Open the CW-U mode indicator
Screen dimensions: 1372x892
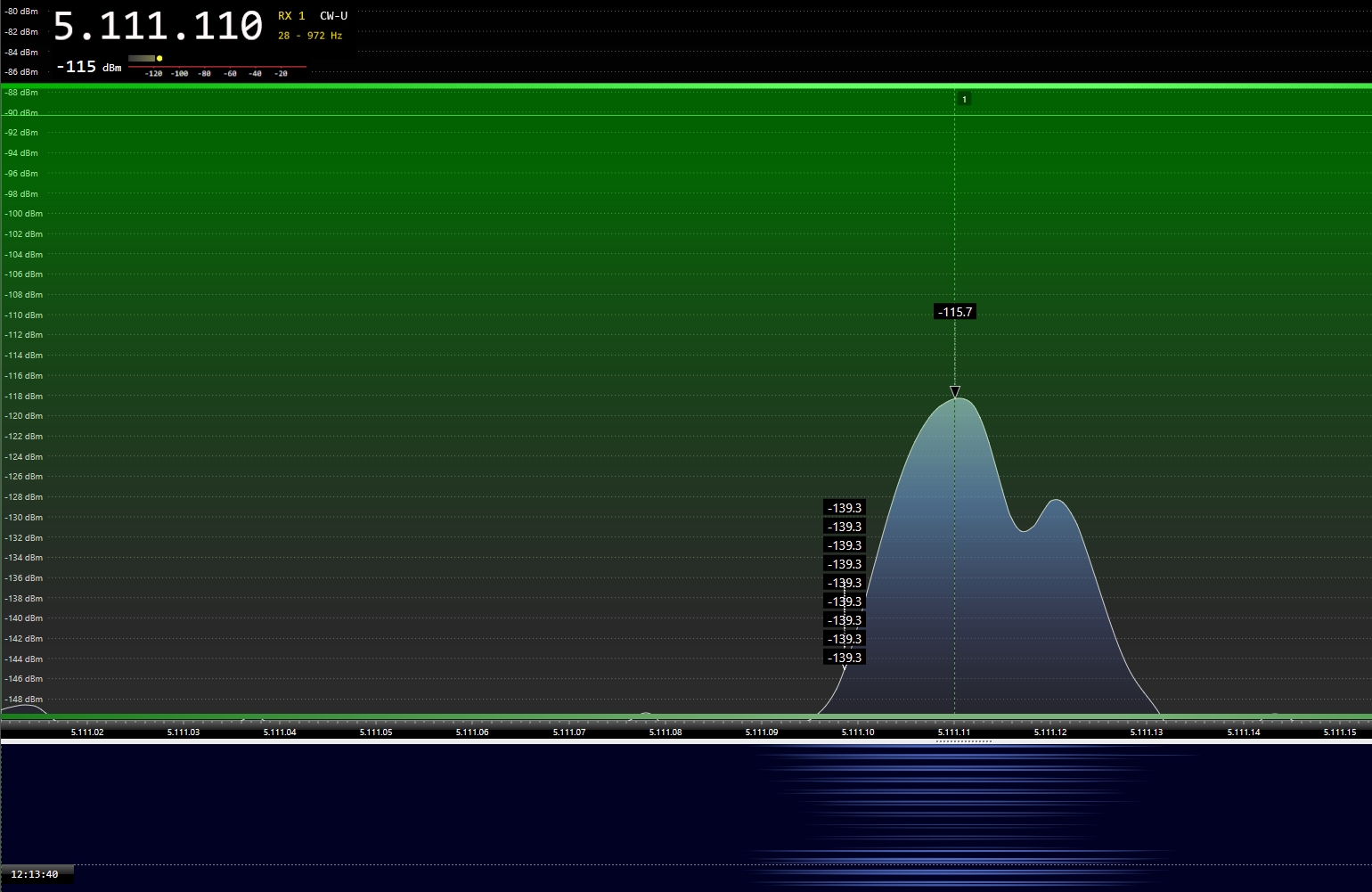[333, 16]
